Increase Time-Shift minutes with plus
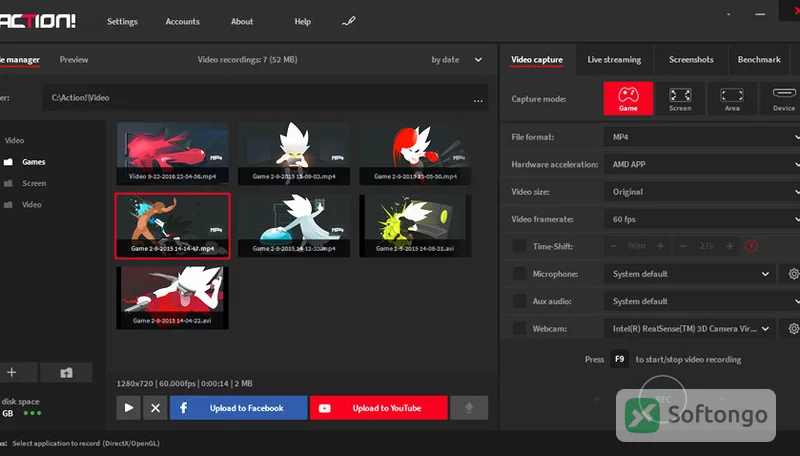Screen dimensions: 800x456 660,246
